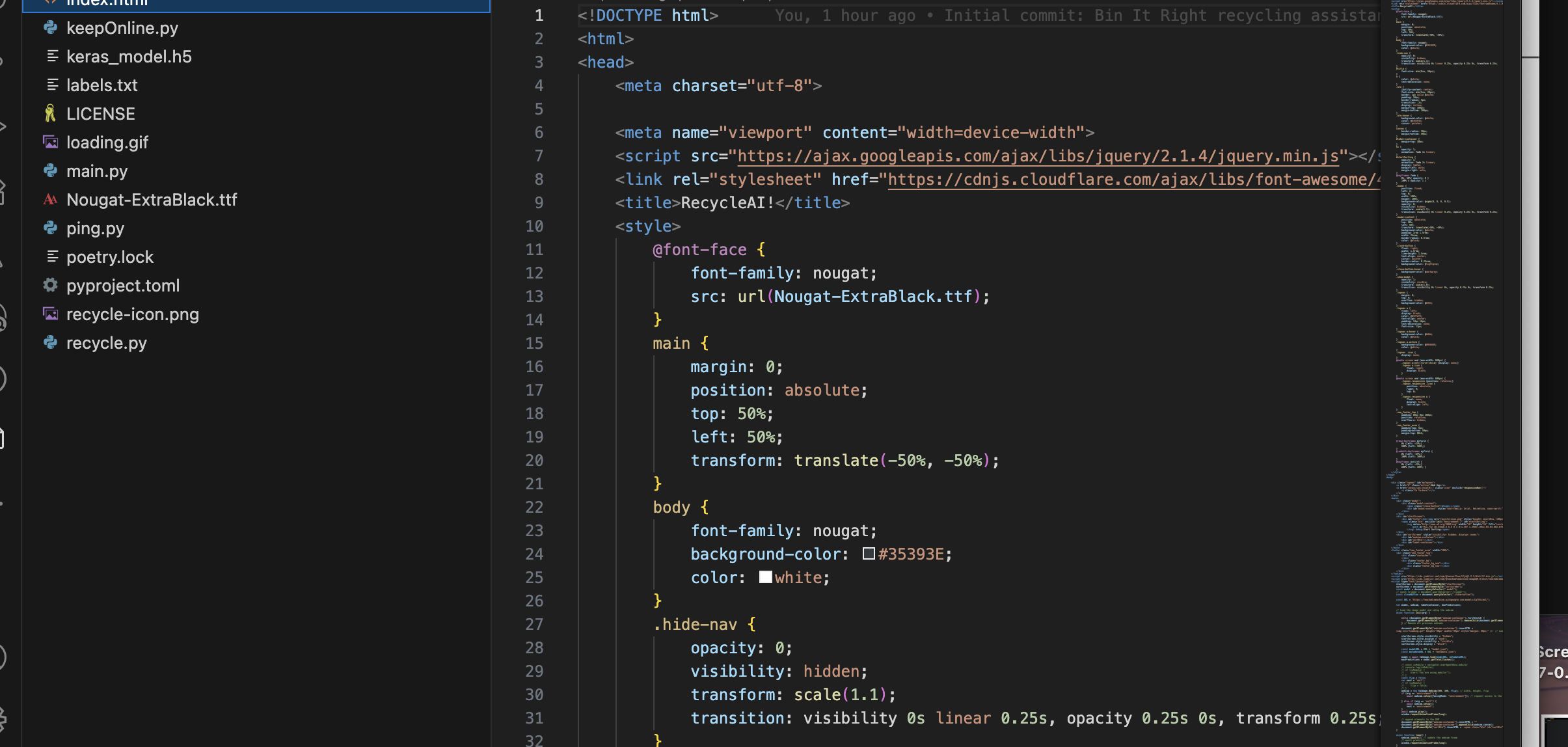Click the image icon beside loading.gif

point(50,142)
